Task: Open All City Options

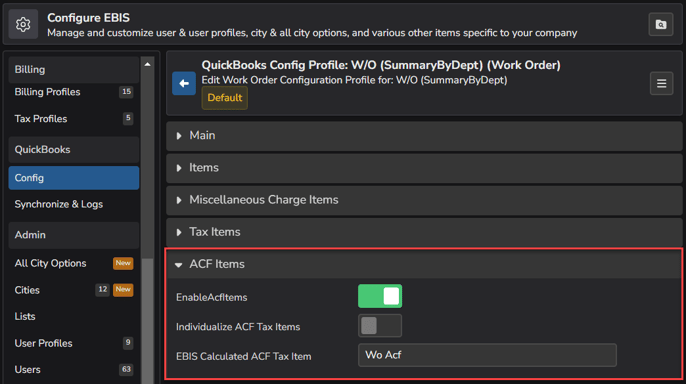Action: (74, 263)
